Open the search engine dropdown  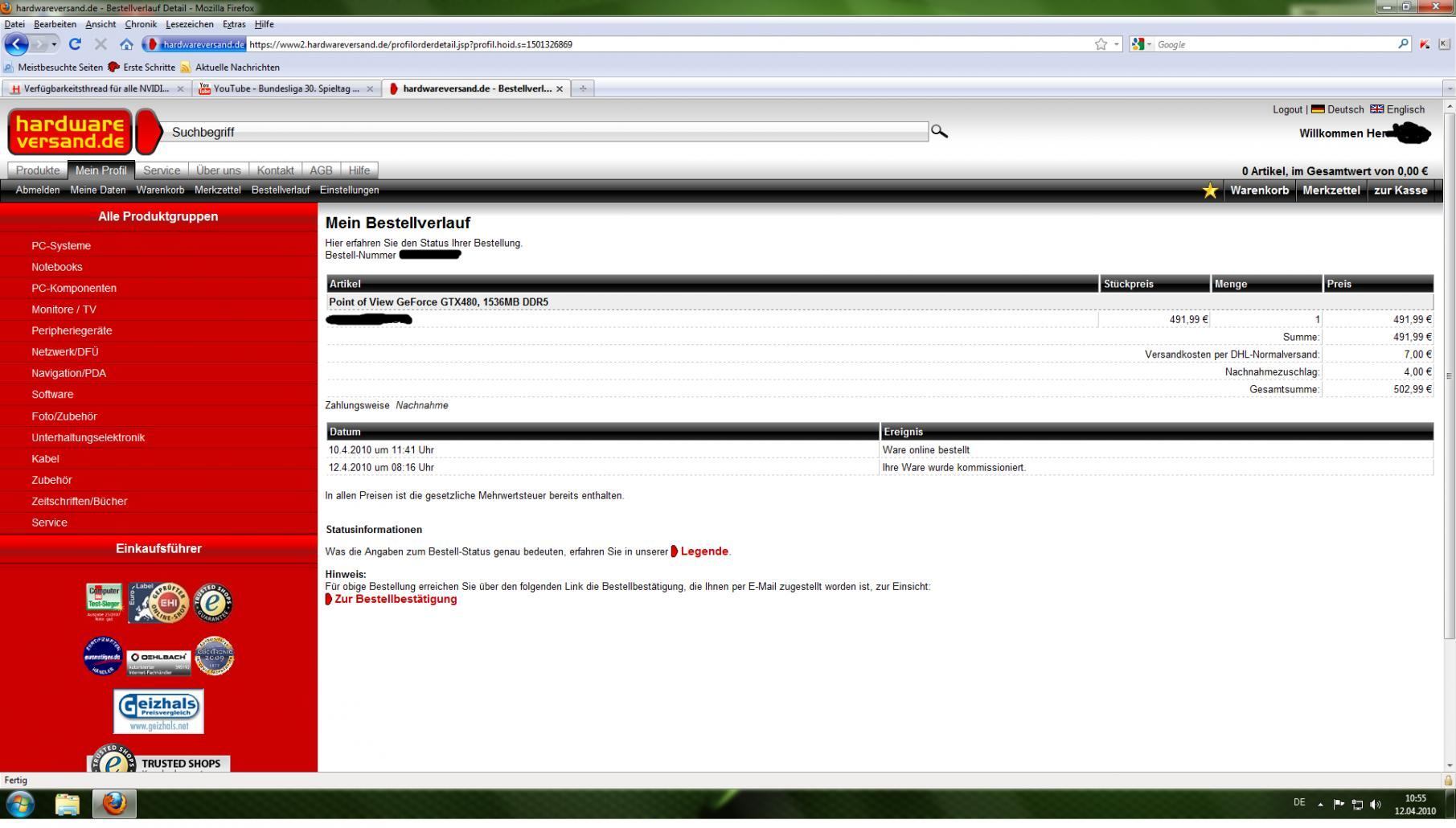1142,44
